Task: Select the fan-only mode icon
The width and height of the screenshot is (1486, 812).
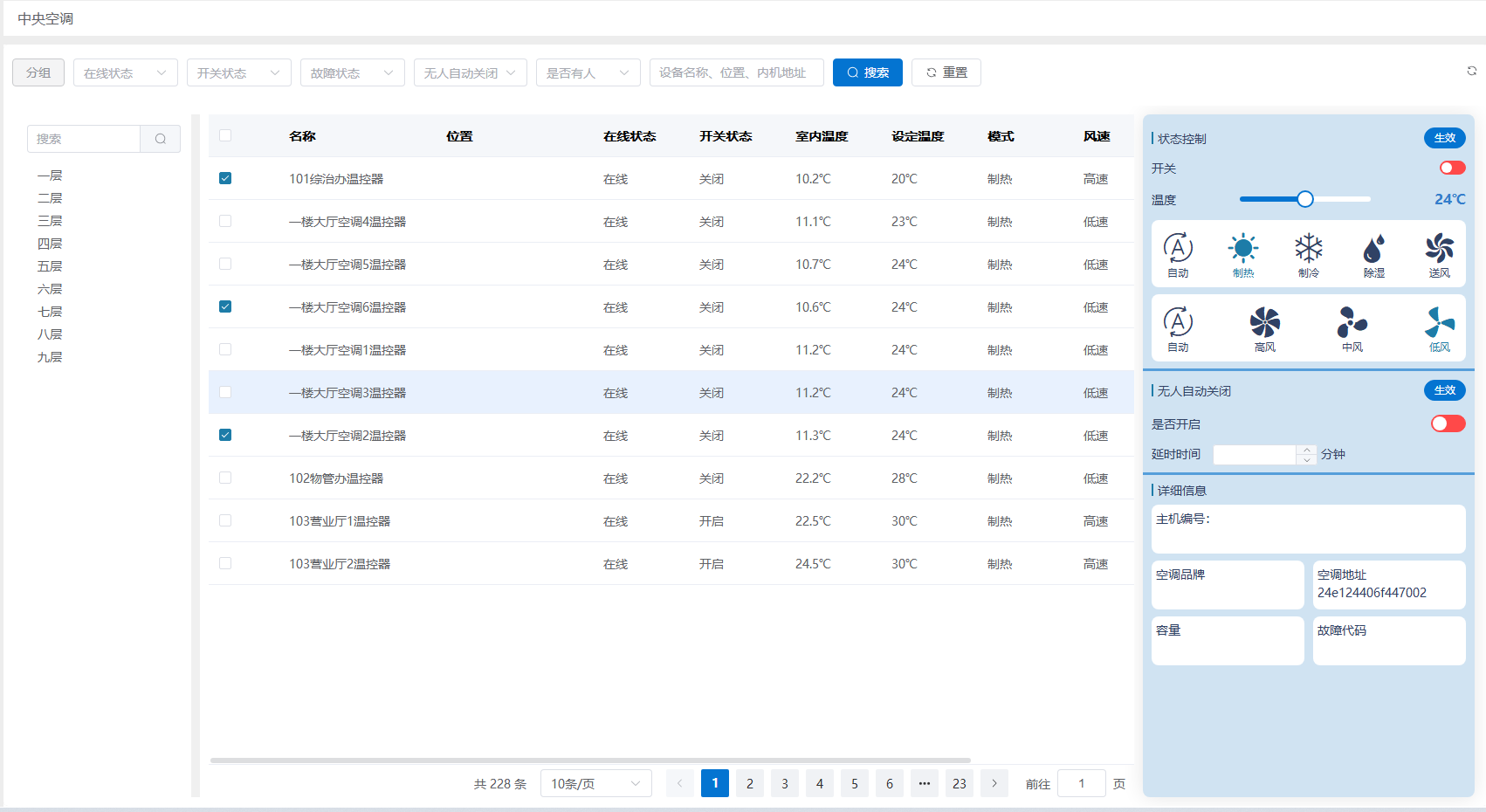Action: point(1439,250)
